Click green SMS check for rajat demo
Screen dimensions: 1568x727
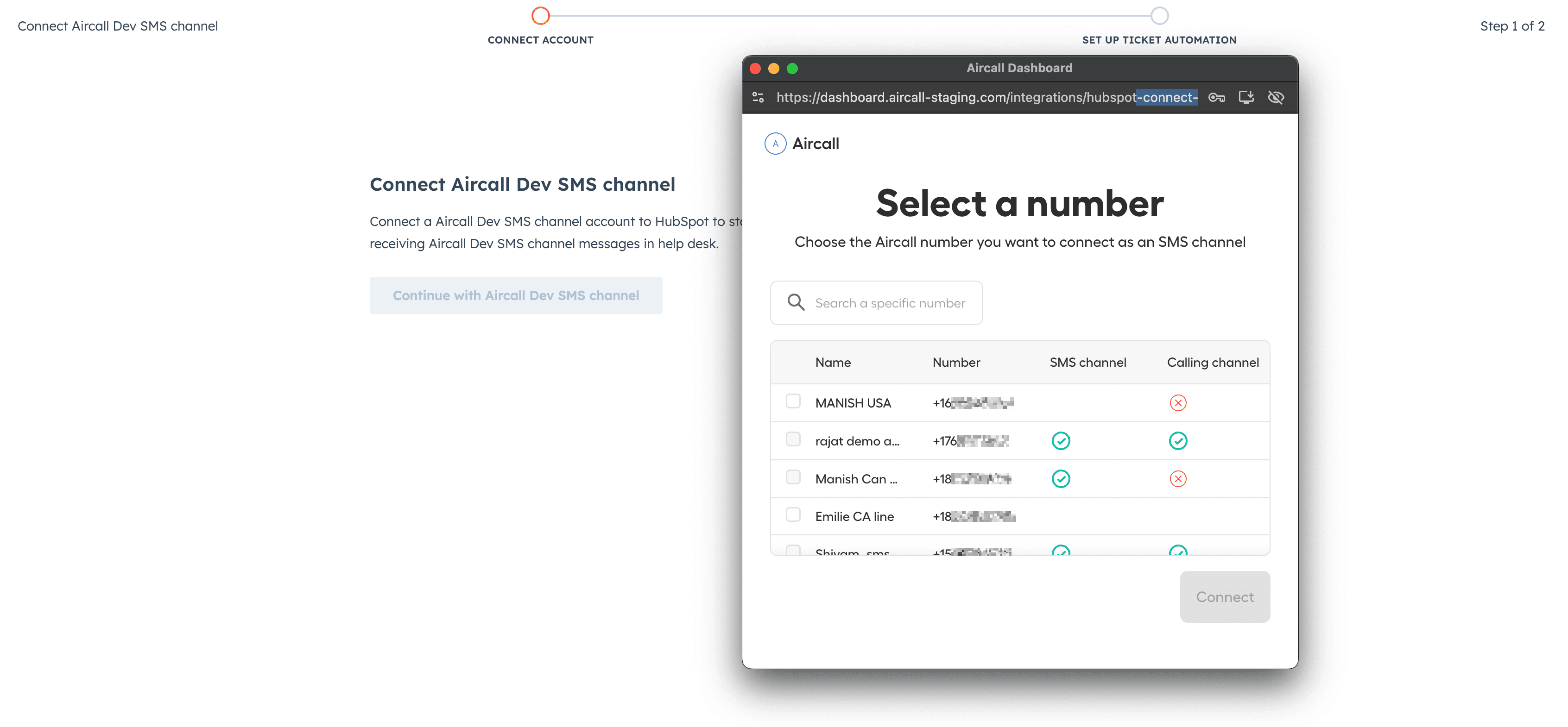coord(1060,440)
